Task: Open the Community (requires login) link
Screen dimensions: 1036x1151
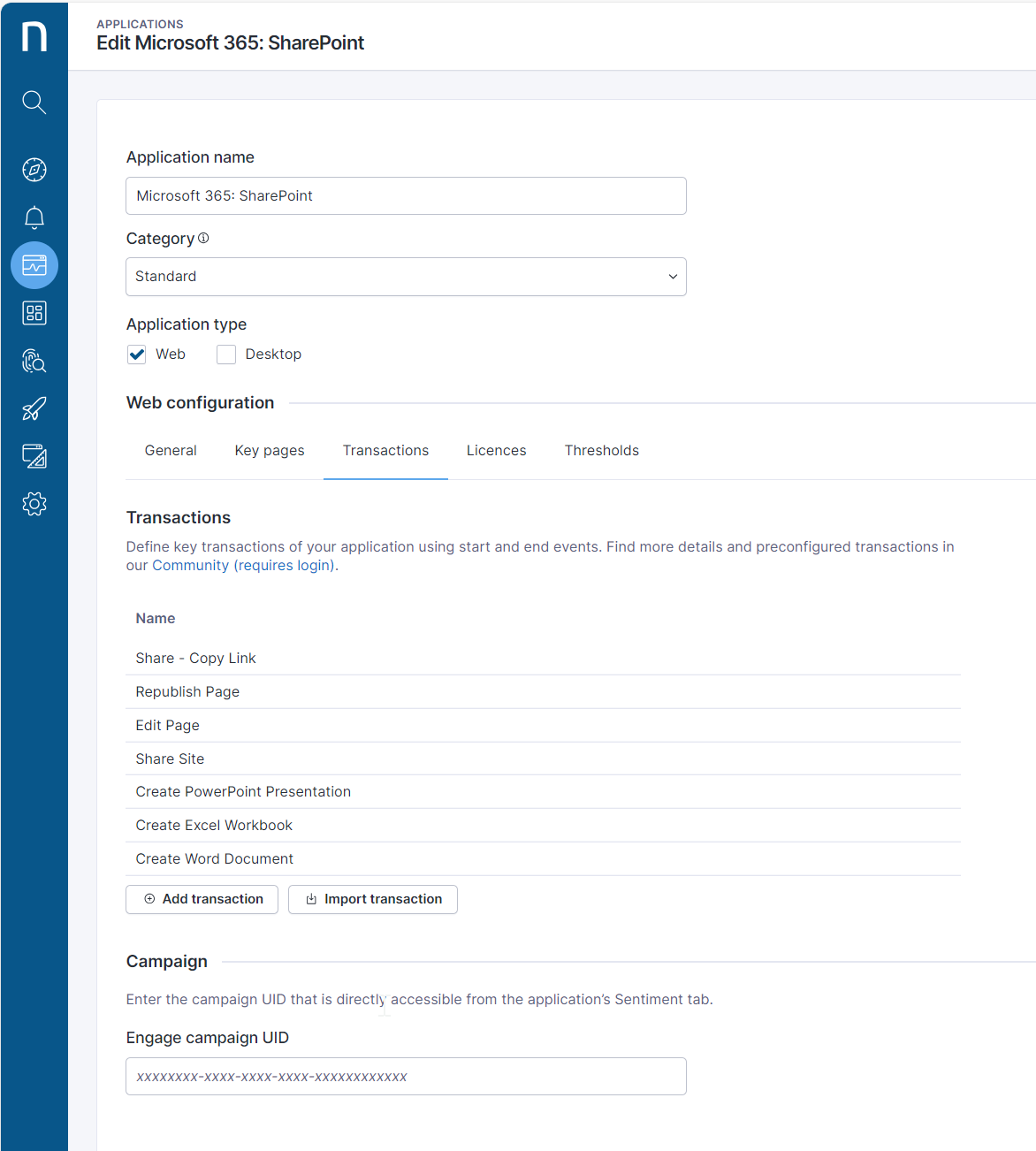Action: [x=243, y=566]
